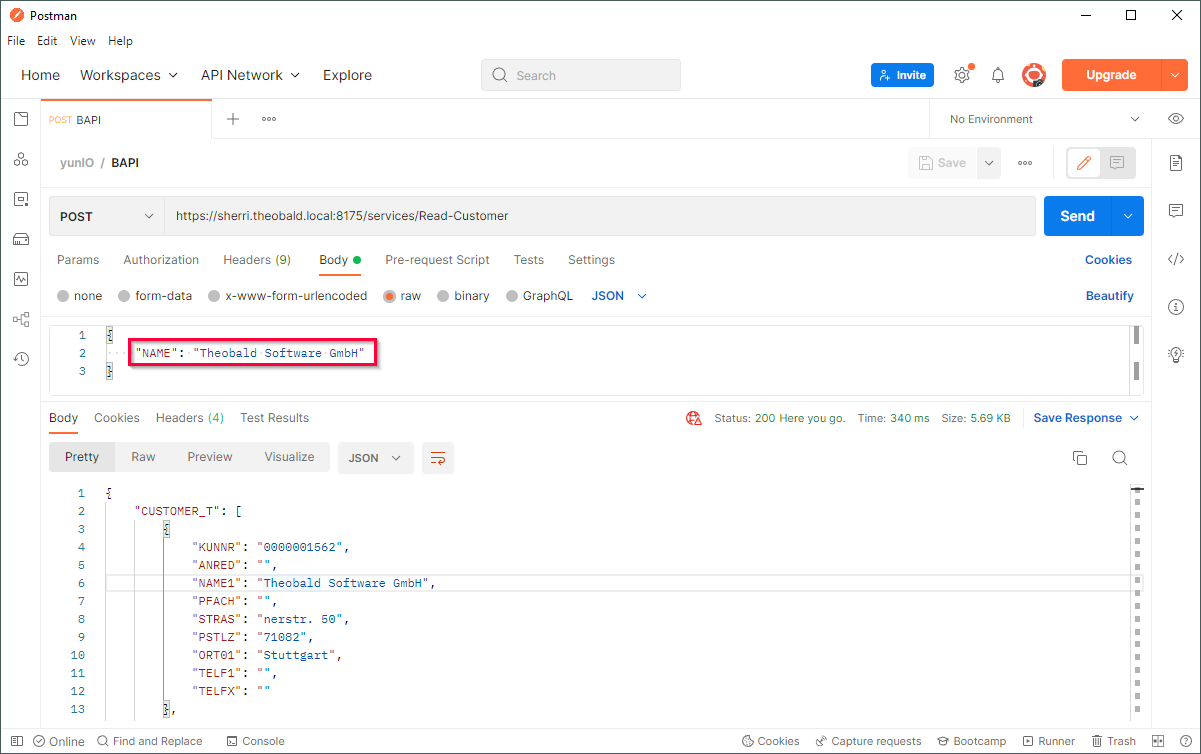Viewport: 1201px width, 754px height.
Task: Open the Cookies link under Send
Action: pos(1108,260)
